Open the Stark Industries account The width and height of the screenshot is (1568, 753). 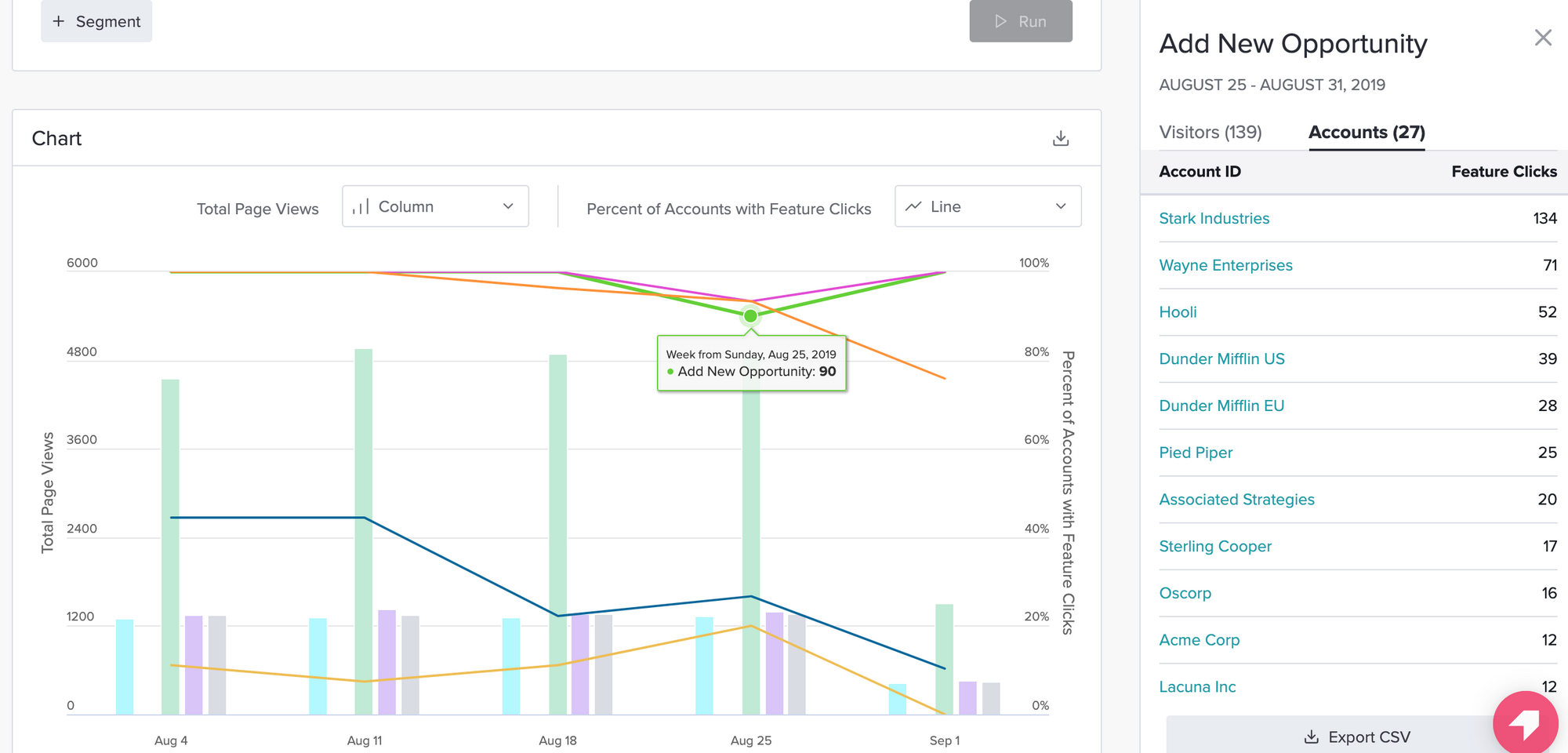pos(1214,218)
